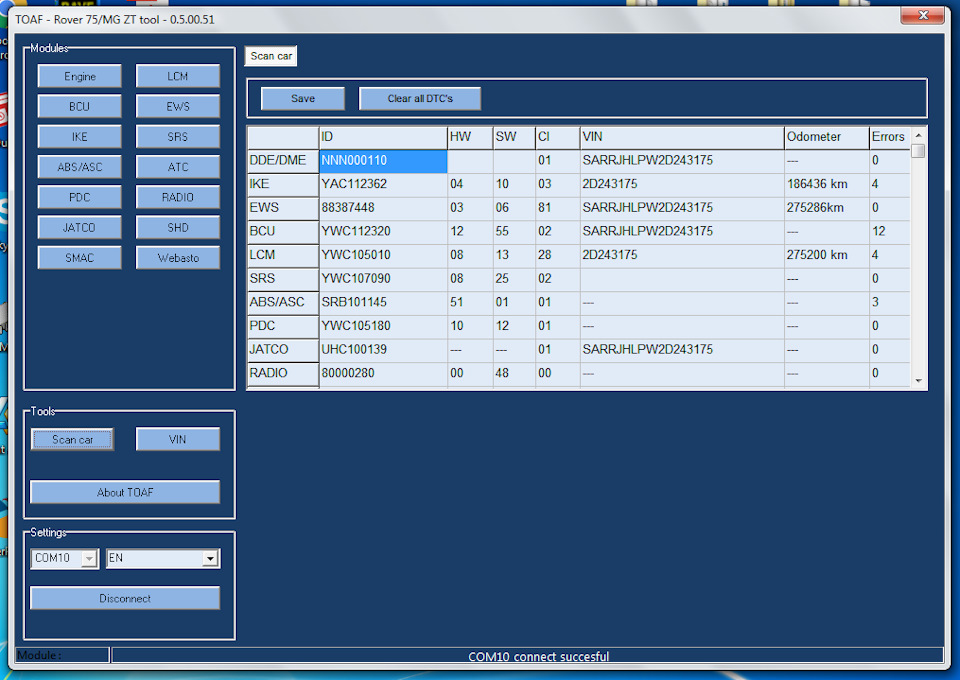Select ABS/ASC errors count 3
Screen dimensions: 960x680
890,302
